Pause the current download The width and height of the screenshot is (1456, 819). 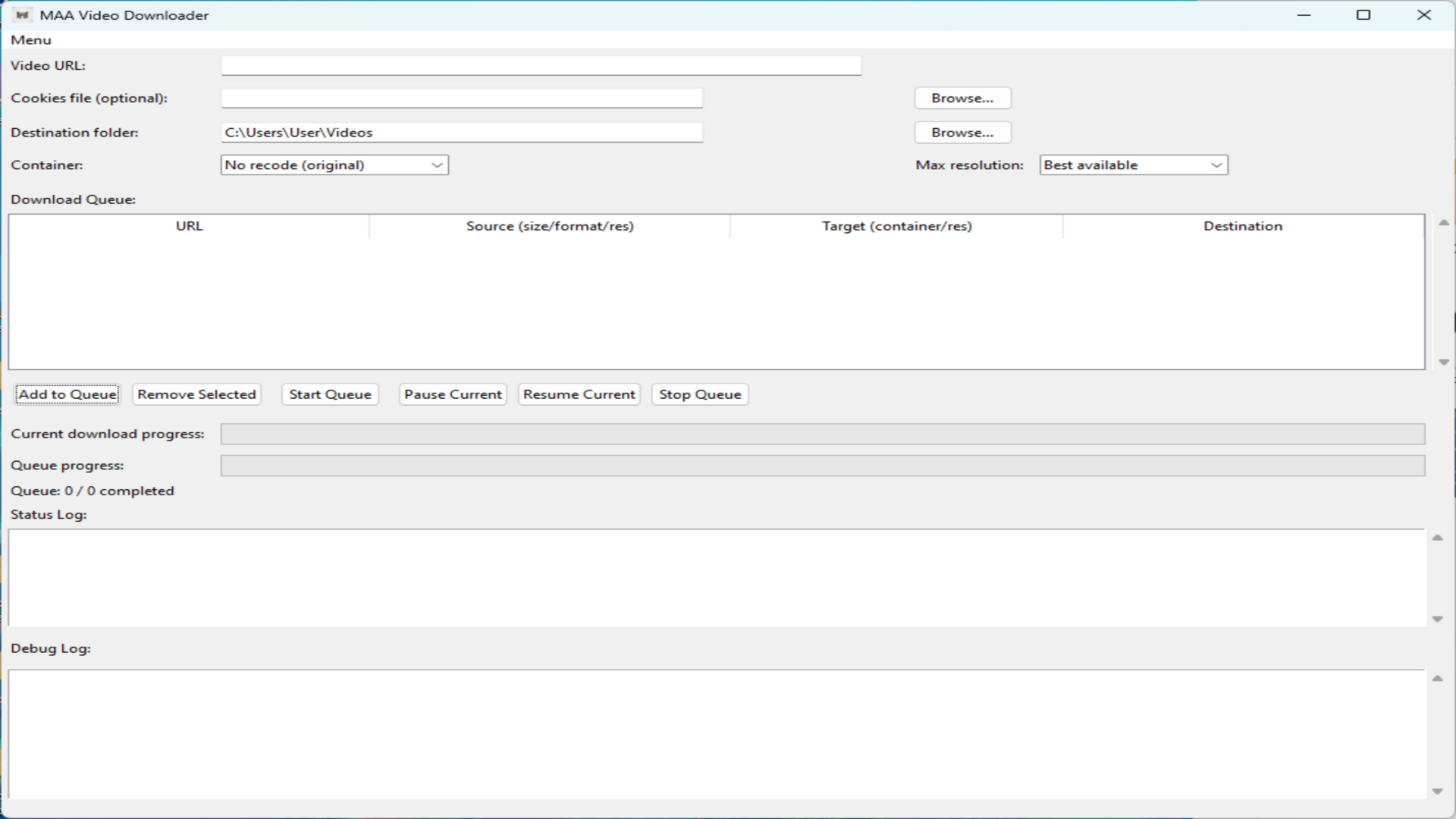pos(452,394)
